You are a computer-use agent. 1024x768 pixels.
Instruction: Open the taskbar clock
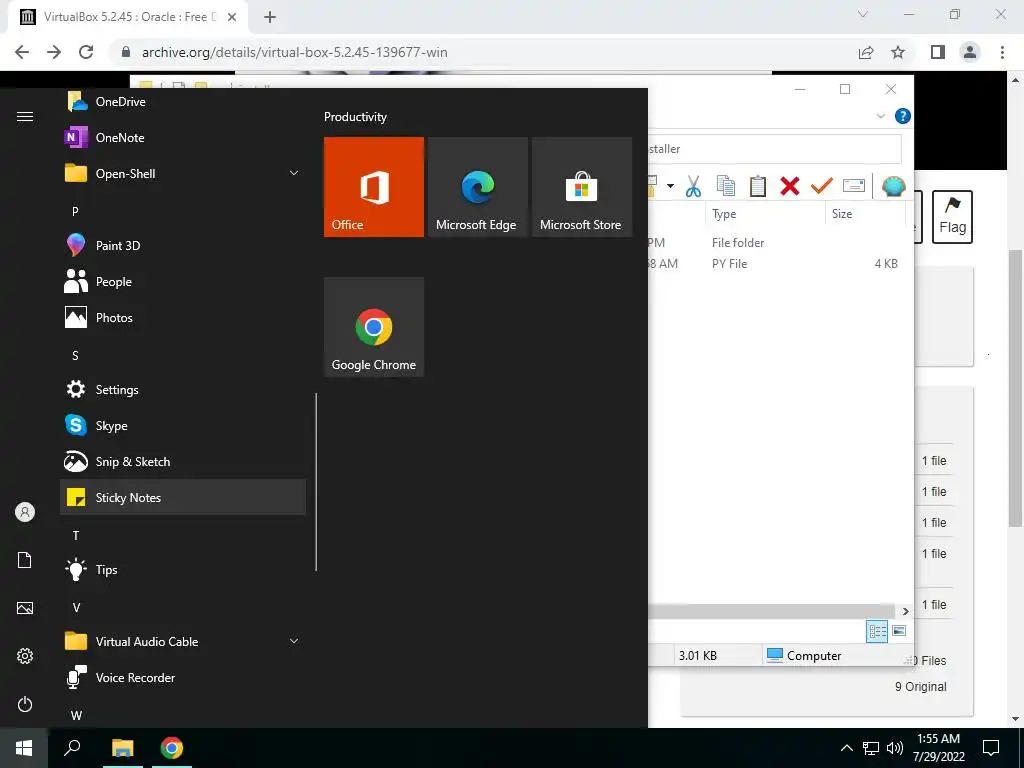click(939, 748)
